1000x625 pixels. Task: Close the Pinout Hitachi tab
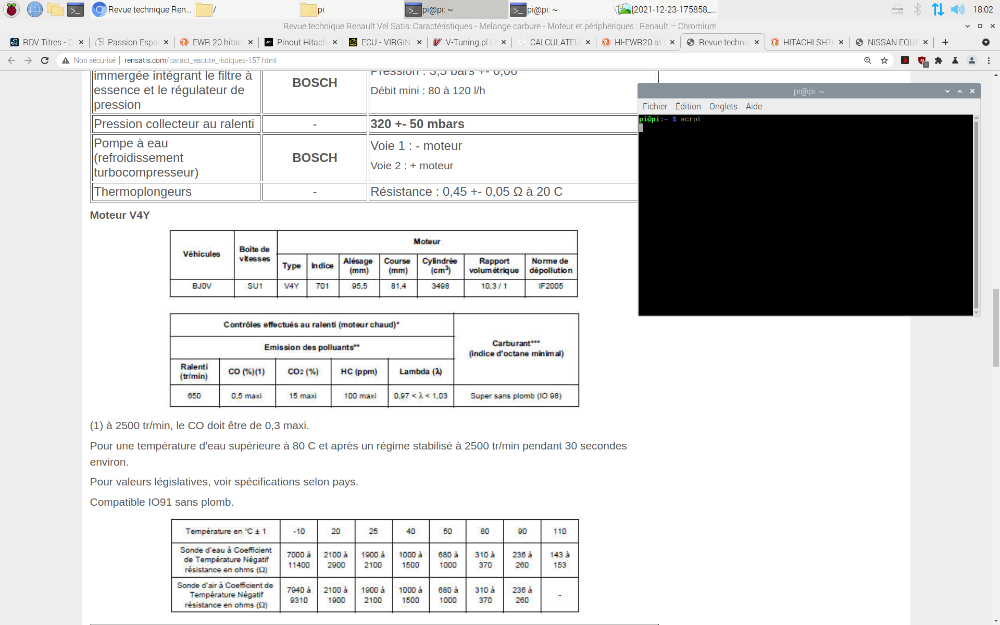coord(336,43)
